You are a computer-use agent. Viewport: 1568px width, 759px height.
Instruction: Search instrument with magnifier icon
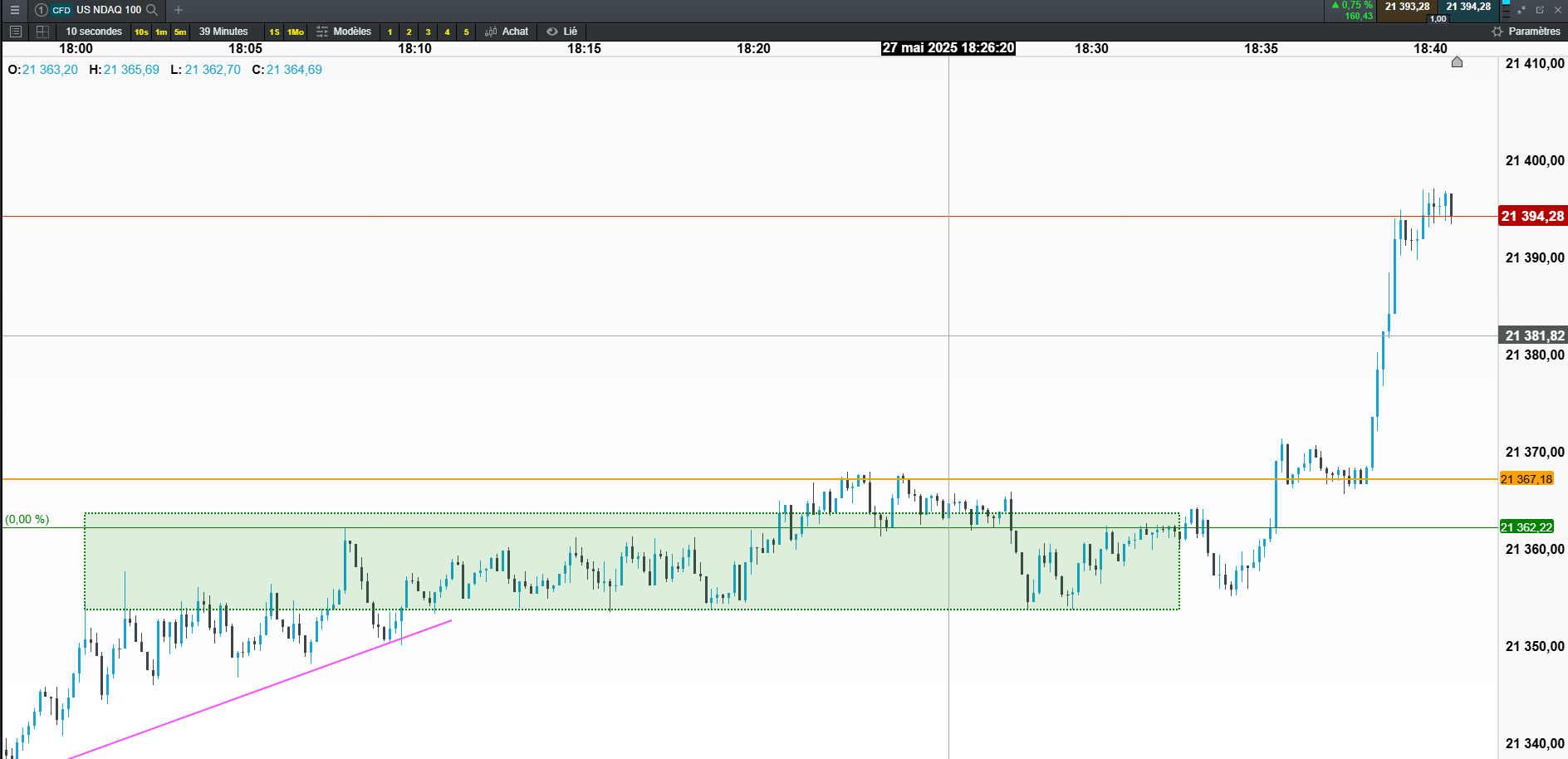tap(152, 10)
